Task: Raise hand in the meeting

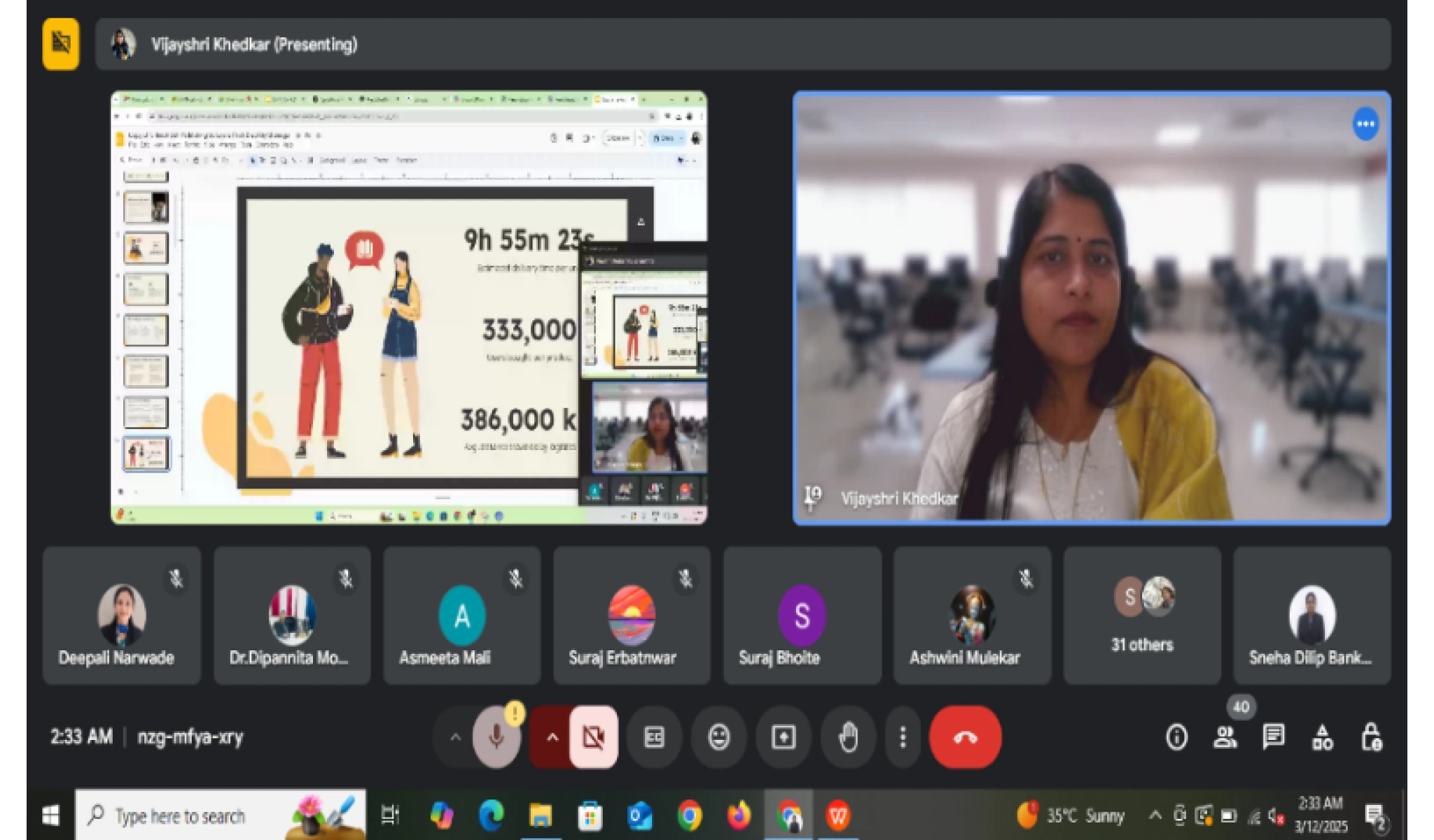Action: pos(848,737)
